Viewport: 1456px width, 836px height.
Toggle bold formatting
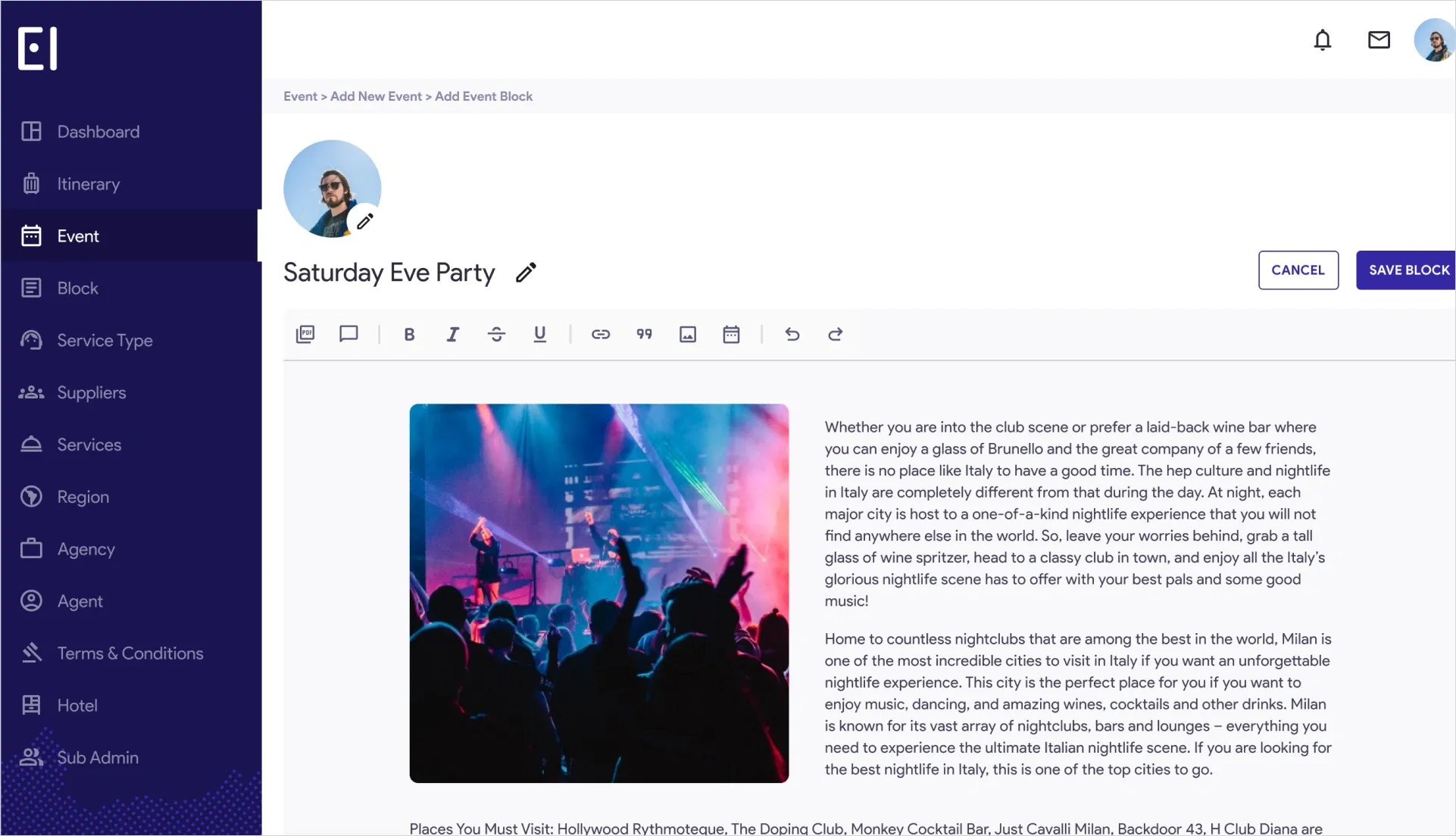pyautogui.click(x=409, y=334)
